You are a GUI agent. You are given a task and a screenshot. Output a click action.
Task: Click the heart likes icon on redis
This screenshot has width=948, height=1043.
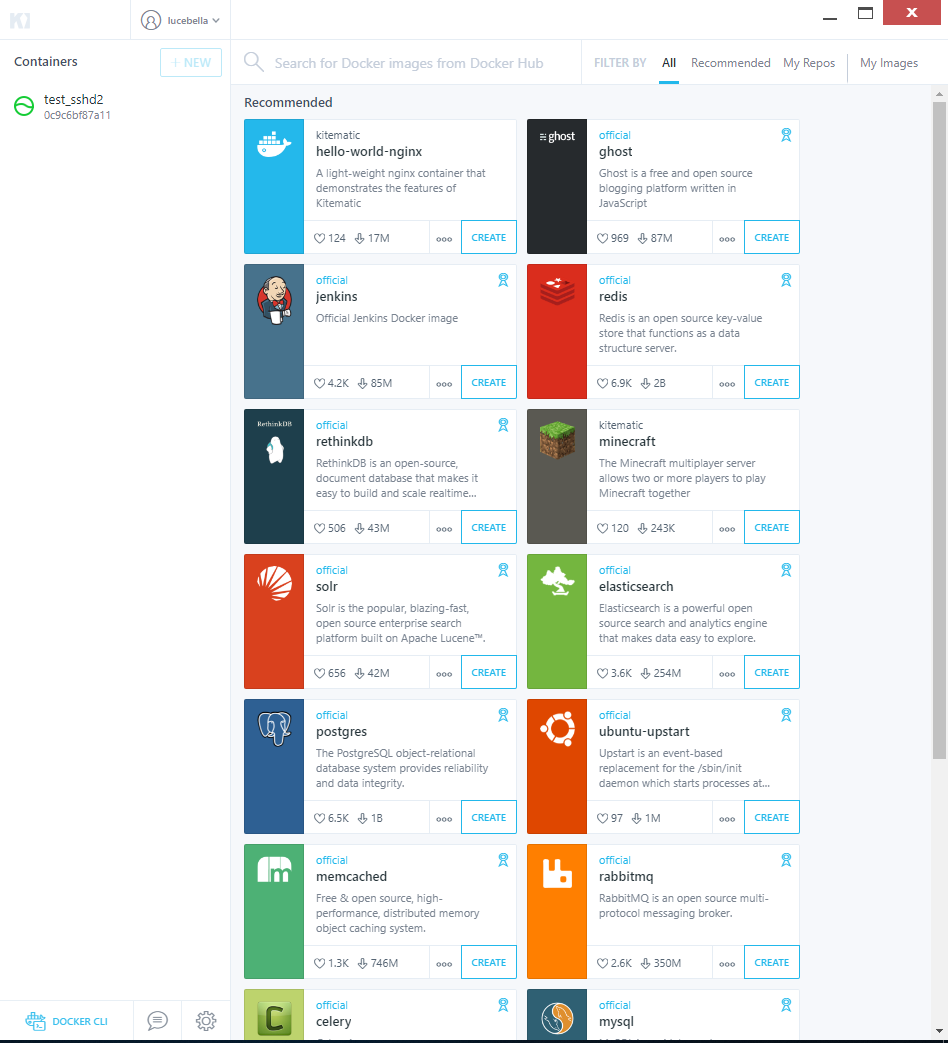pos(602,383)
